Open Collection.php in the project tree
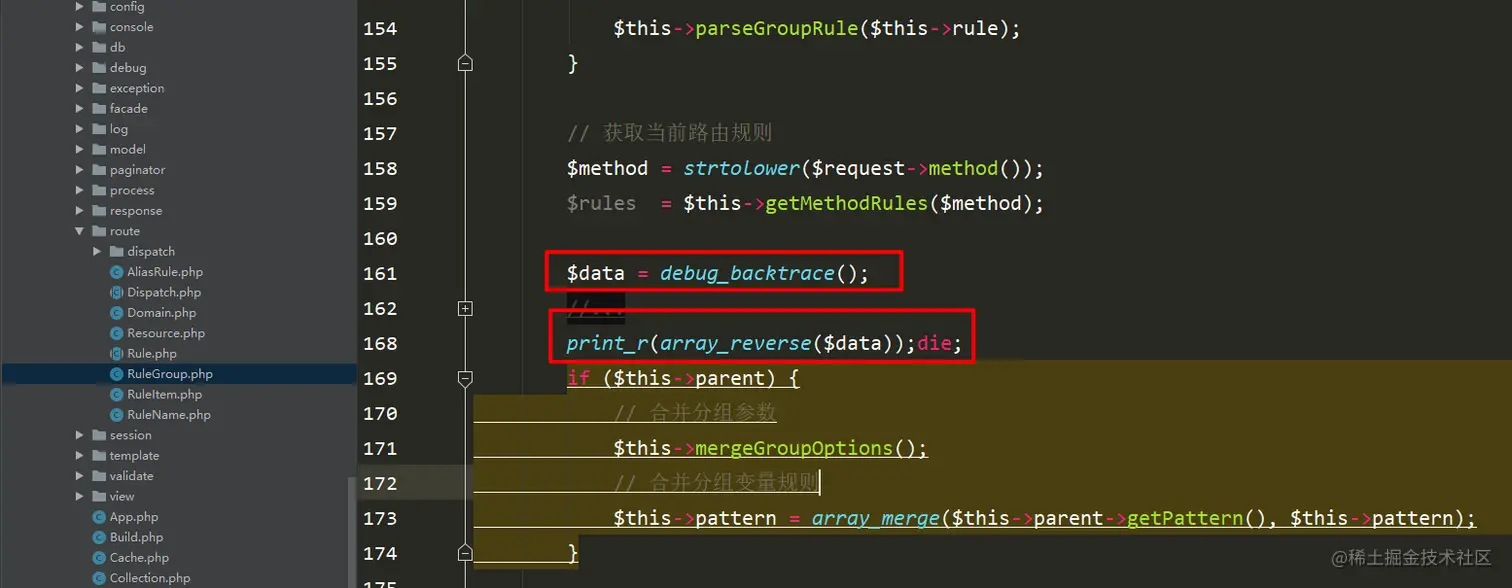This screenshot has height=588, width=1512. (150, 578)
